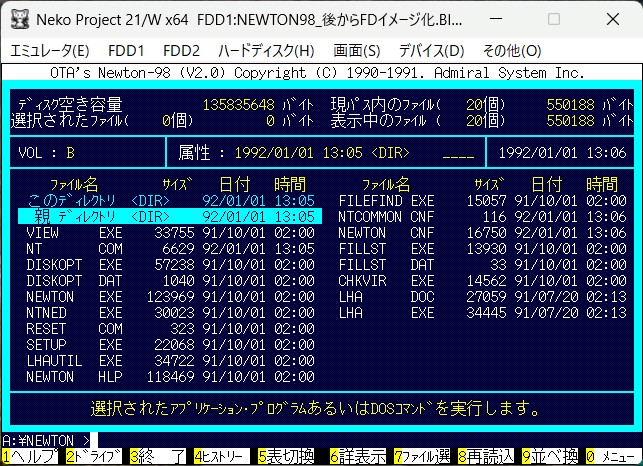The height and width of the screenshot is (466, 643).
Task: Open the FDD2 menu
Action: pos(181,50)
